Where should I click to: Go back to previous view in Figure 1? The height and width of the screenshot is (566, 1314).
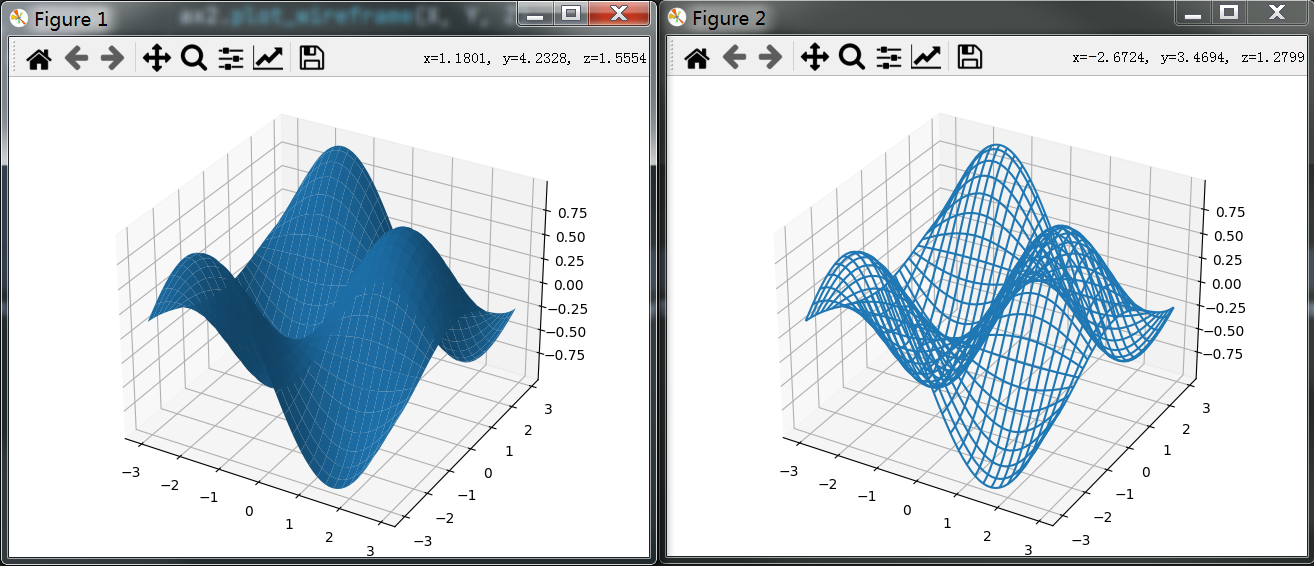click(77, 59)
